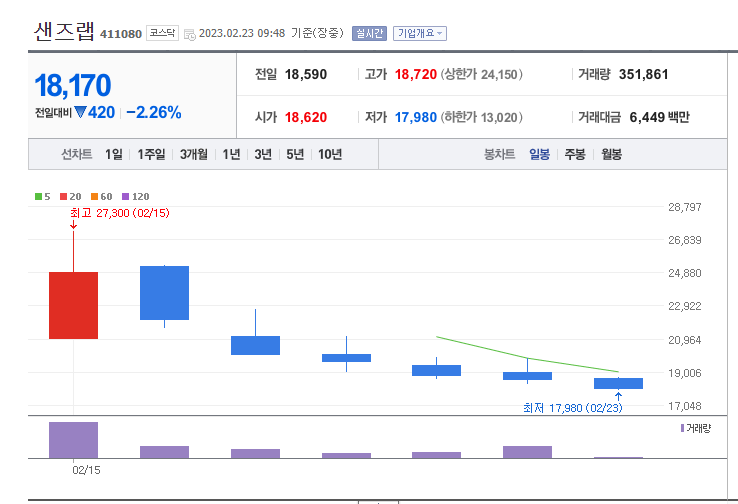Select the 5년 line chart tab
This screenshot has width=738, height=504.
point(295,154)
